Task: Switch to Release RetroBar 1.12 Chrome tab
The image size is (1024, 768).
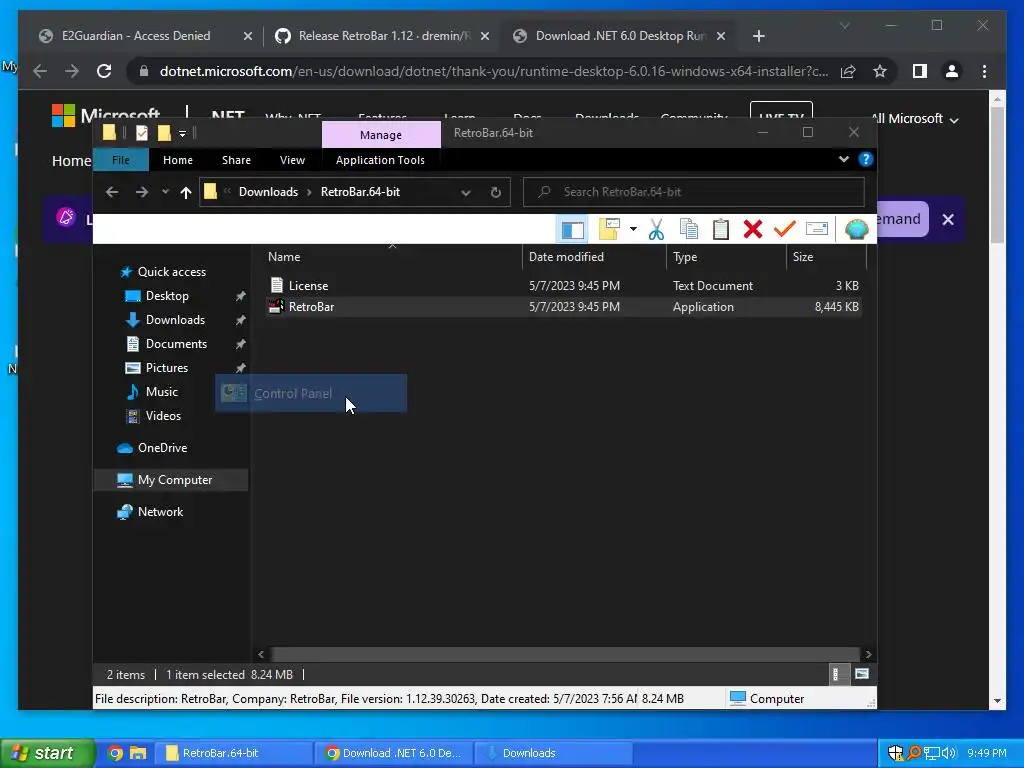Action: click(382, 36)
